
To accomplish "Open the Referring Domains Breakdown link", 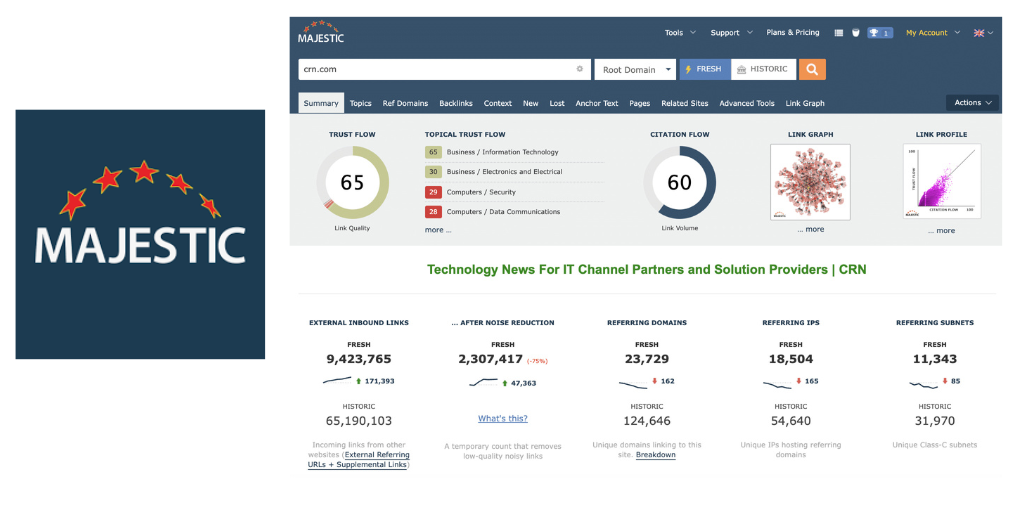I will [656, 455].
